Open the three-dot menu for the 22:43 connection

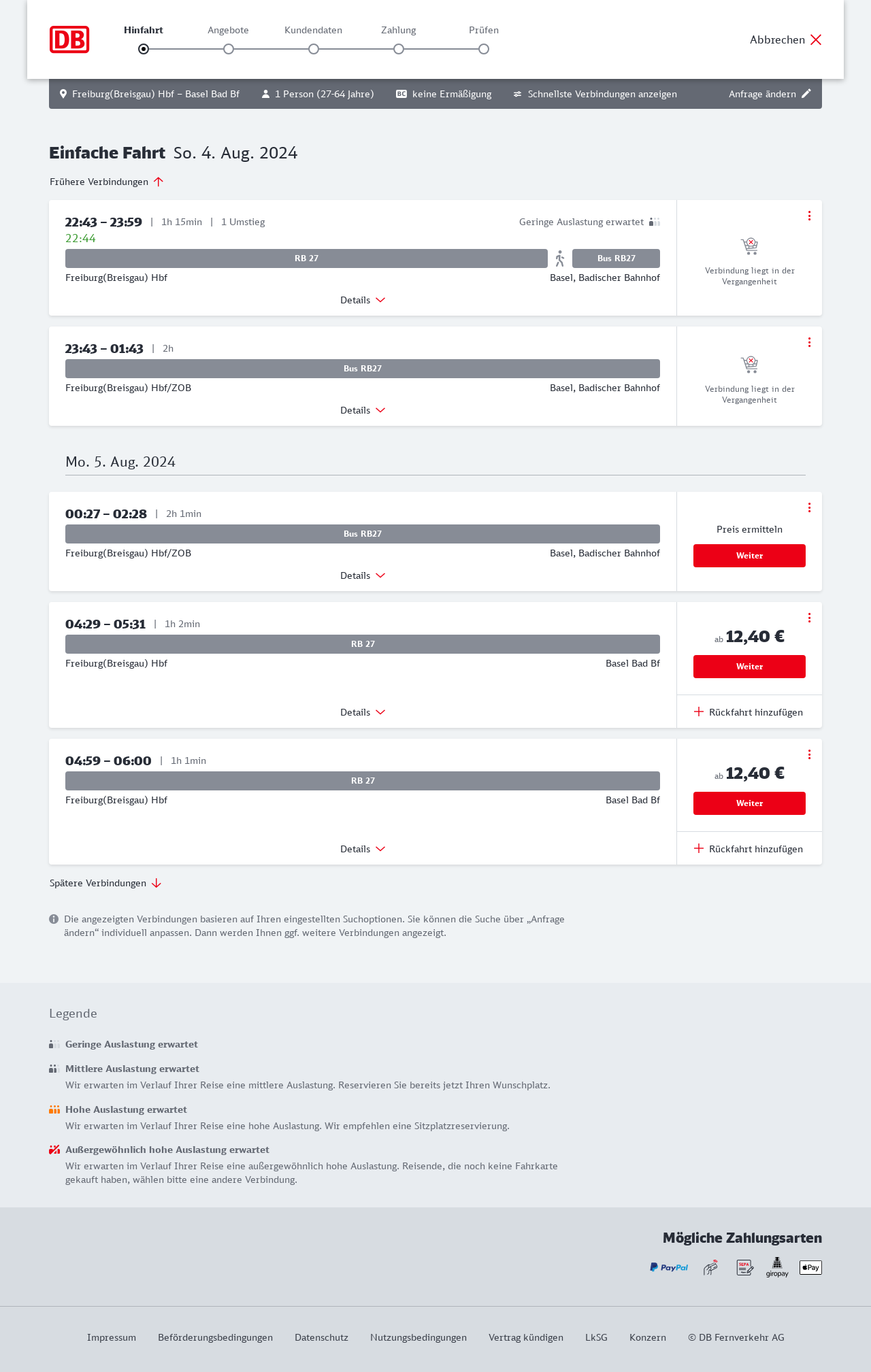tap(809, 216)
